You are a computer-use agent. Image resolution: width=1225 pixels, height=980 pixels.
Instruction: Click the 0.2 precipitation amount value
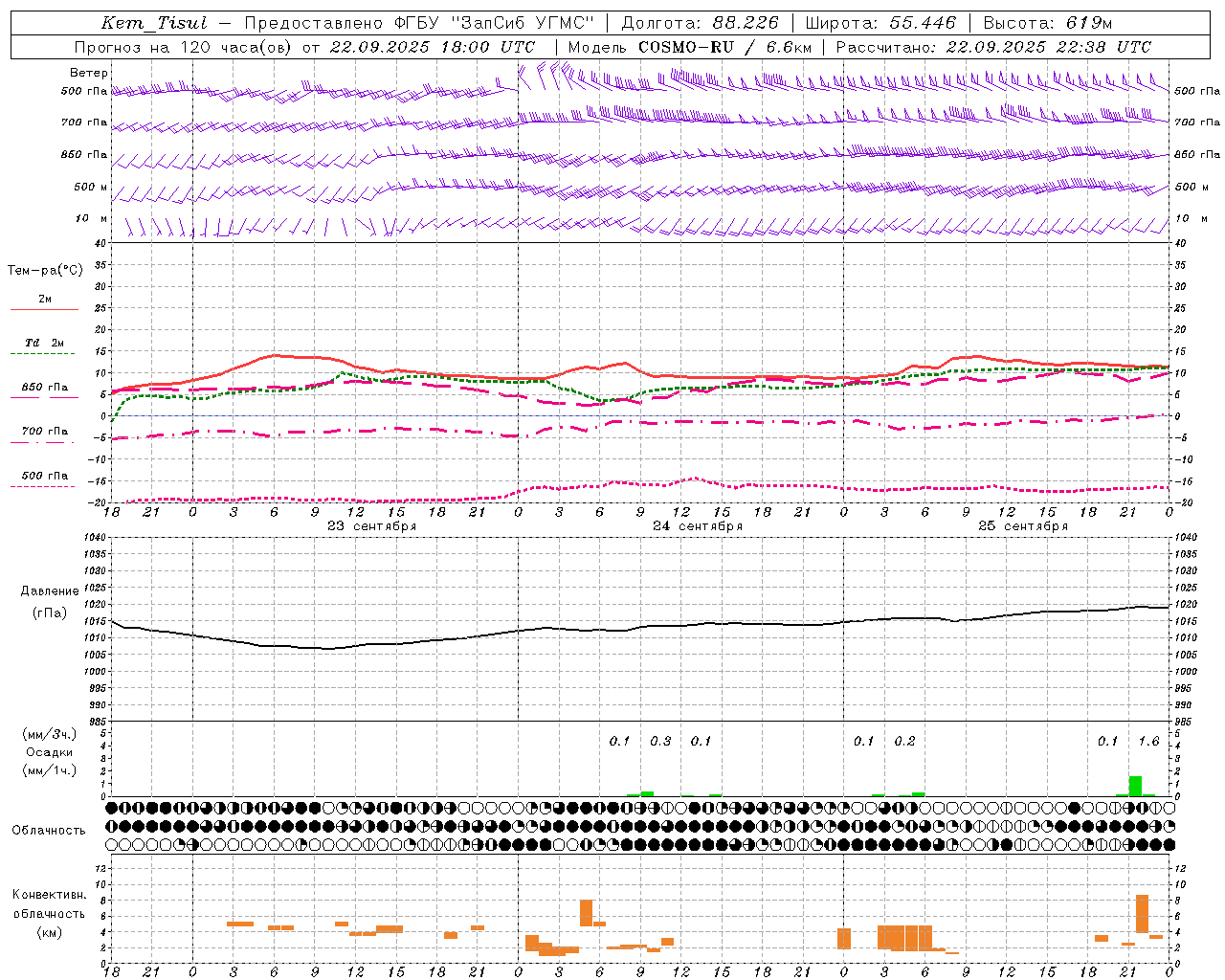904,741
